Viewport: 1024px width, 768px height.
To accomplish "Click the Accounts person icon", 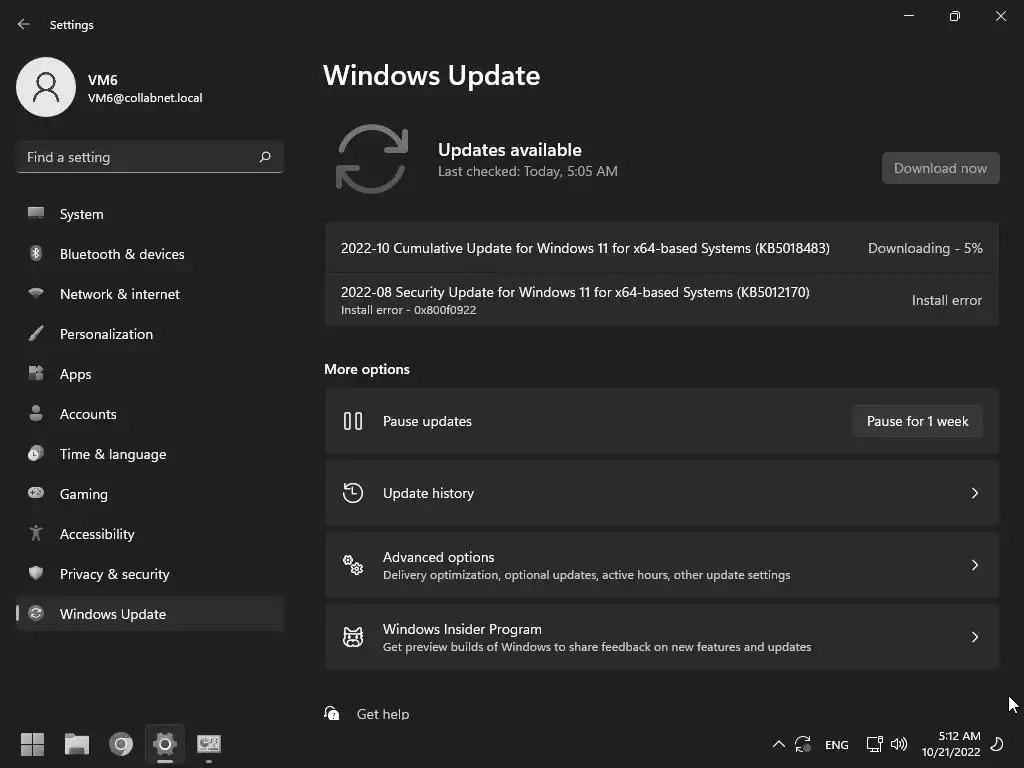I will pos(36,413).
